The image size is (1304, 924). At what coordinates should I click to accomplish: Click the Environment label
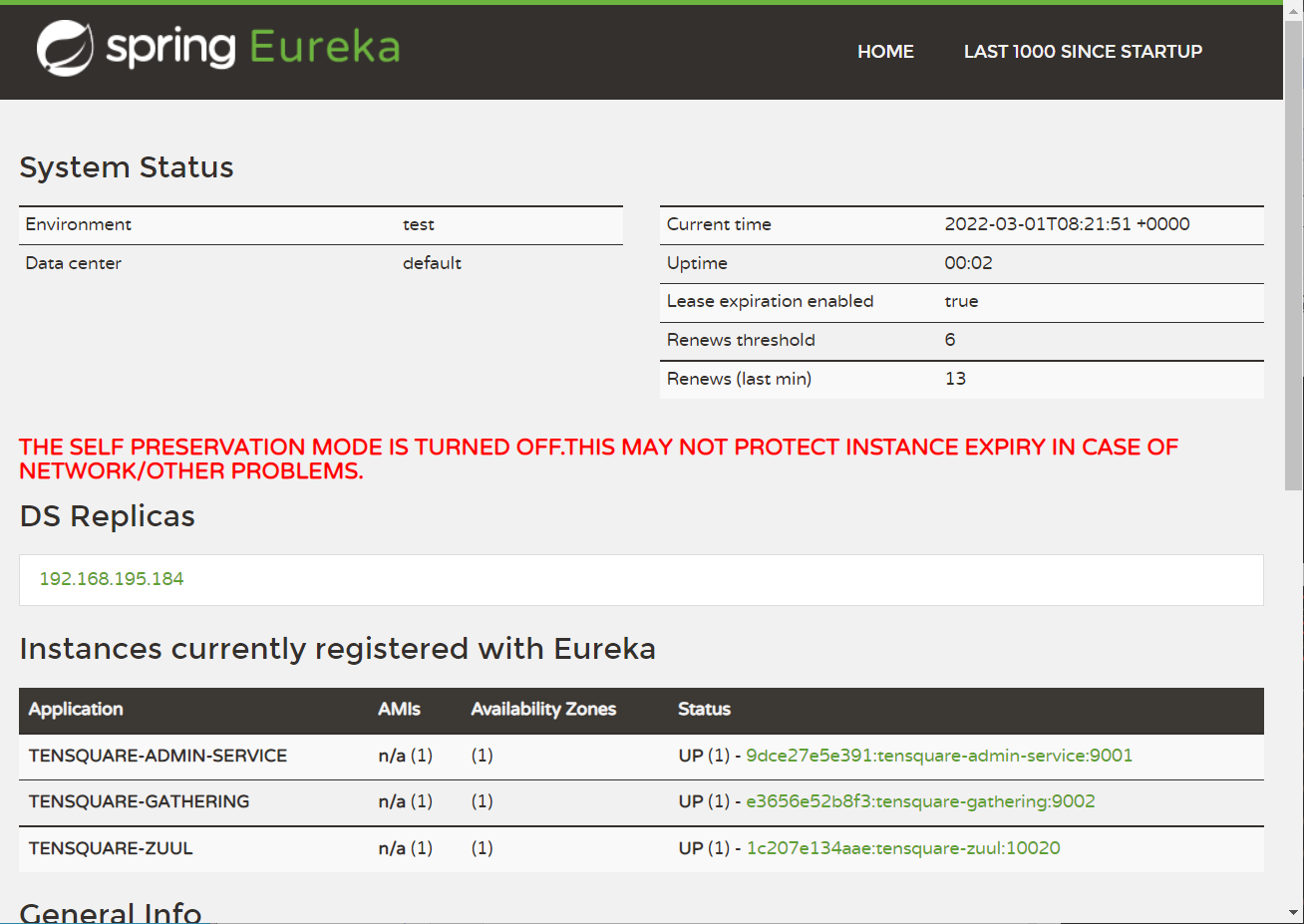(78, 224)
